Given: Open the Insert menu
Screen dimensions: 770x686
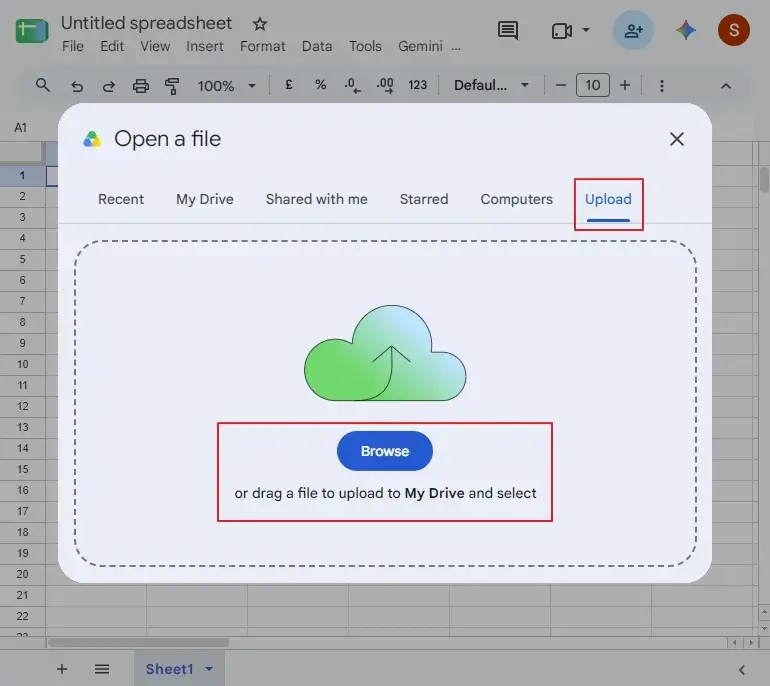Looking at the screenshot, I should (x=204, y=46).
